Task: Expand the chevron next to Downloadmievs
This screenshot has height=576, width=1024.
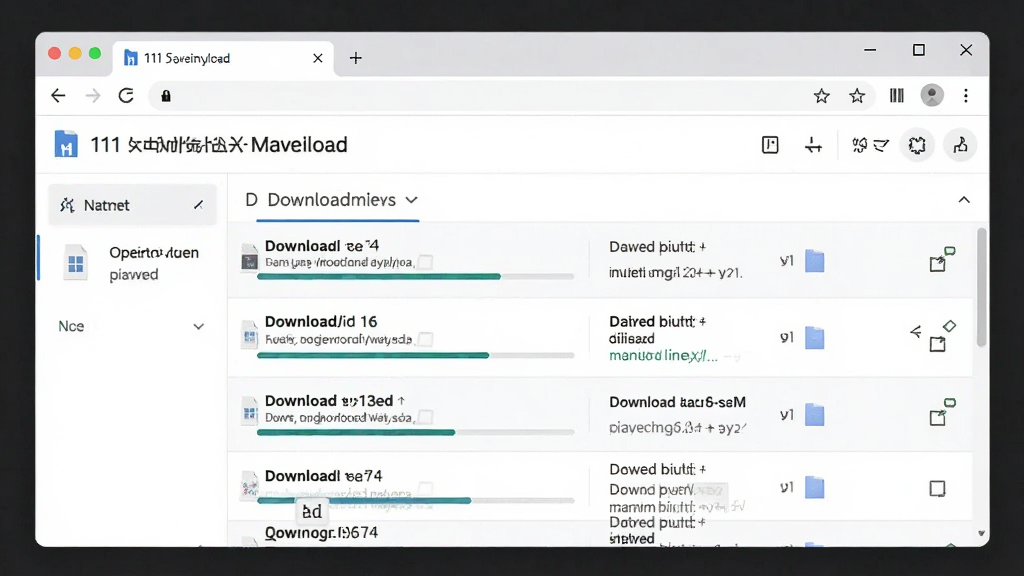Action: [411, 200]
